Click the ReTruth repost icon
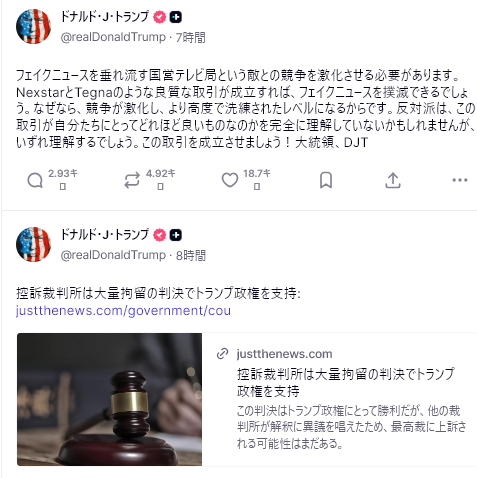This screenshot has height=478, width=477. (x=132, y=180)
